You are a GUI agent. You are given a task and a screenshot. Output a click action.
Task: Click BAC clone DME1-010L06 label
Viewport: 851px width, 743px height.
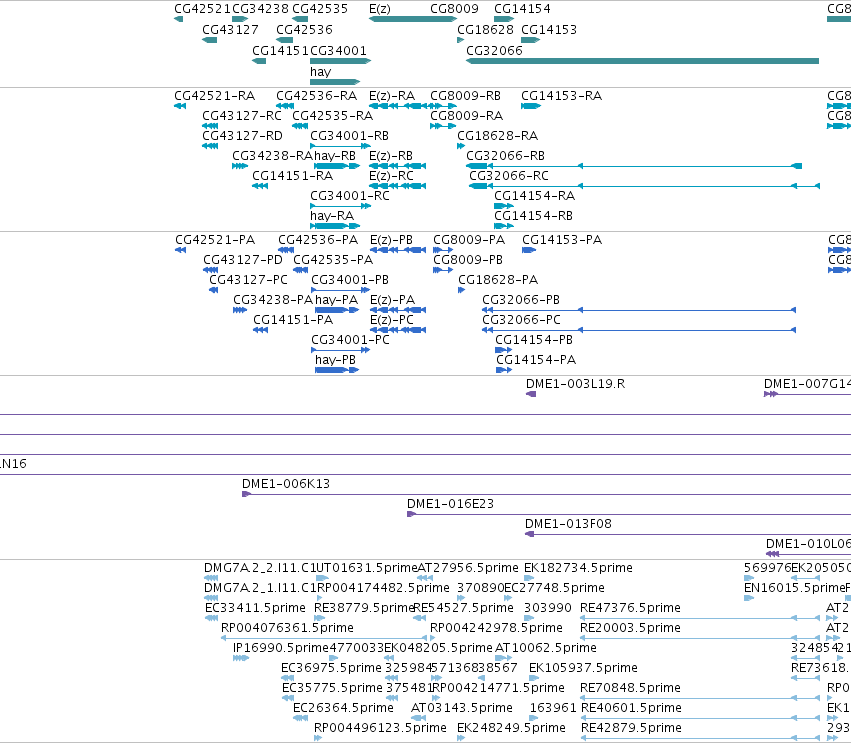[808, 544]
